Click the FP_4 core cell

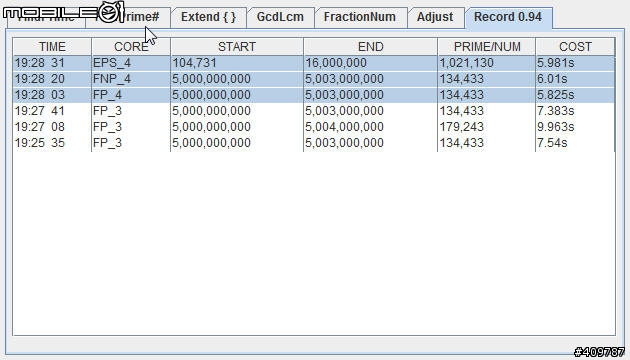click(x=131, y=95)
